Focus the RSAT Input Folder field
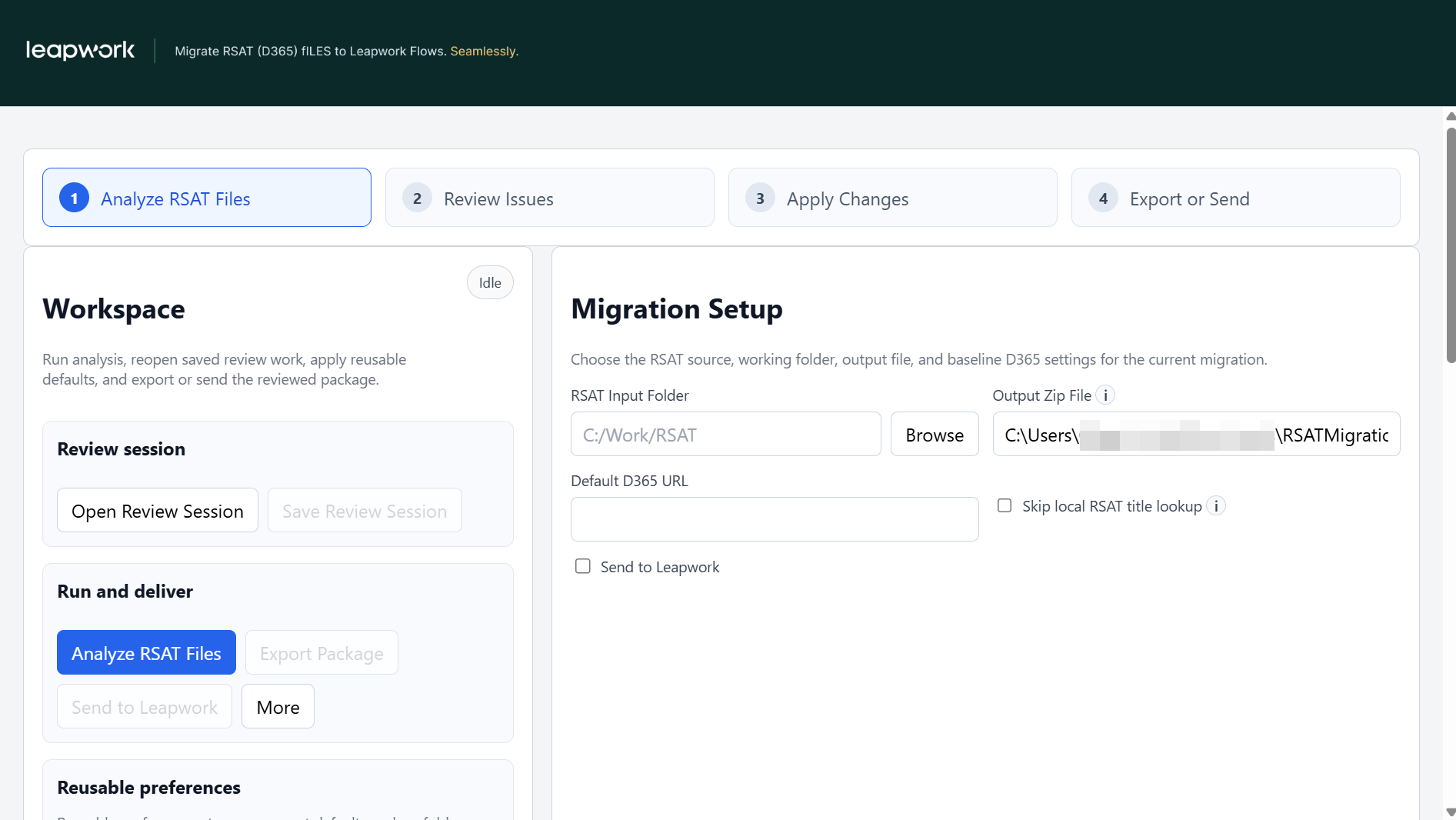 [x=726, y=435]
